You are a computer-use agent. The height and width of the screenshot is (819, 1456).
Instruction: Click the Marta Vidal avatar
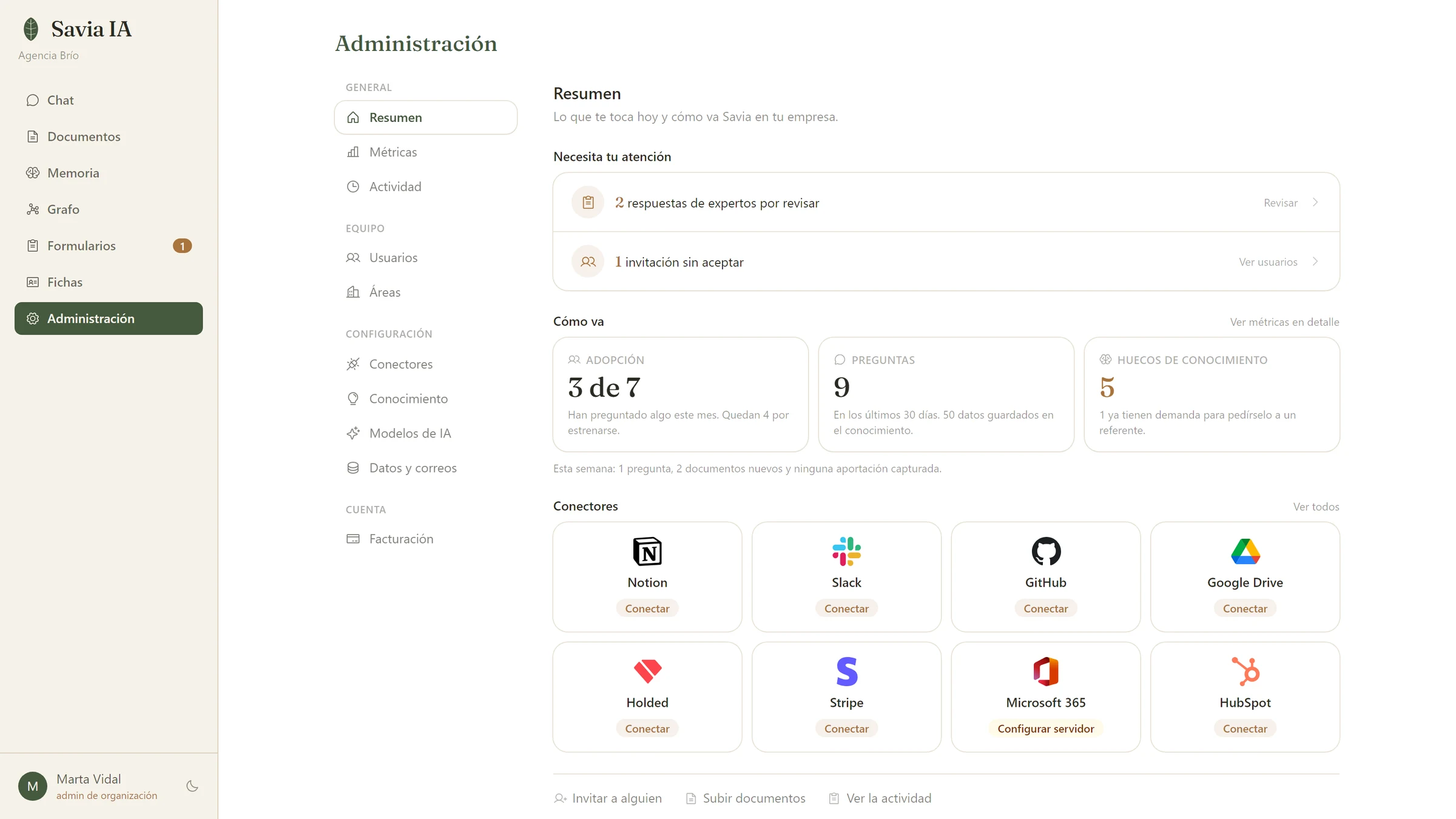[x=33, y=786]
